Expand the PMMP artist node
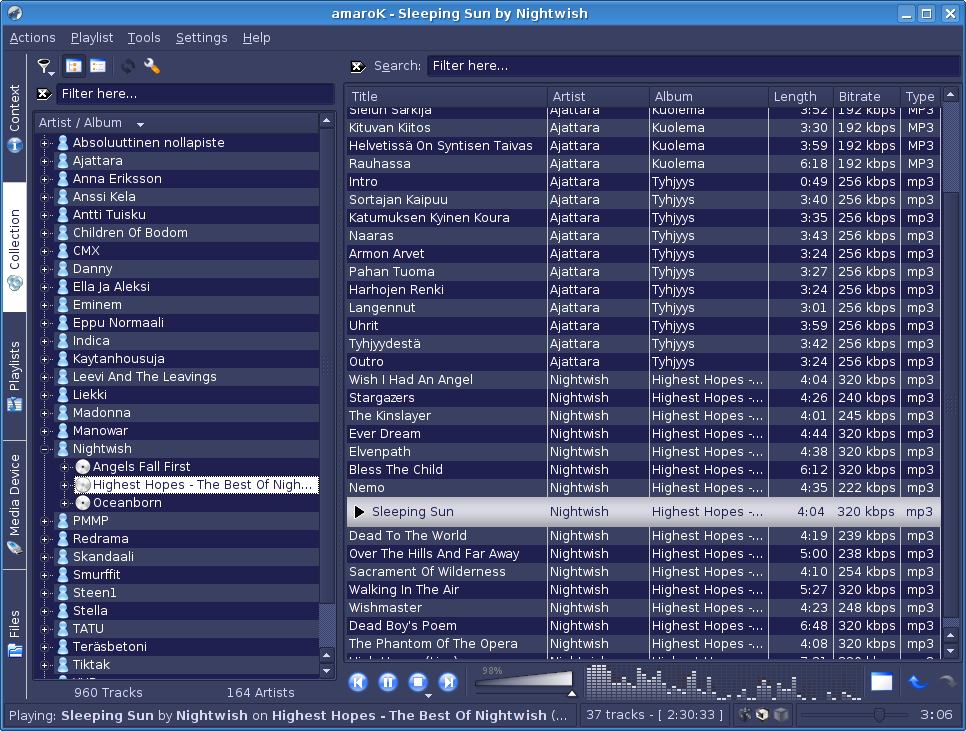The image size is (966, 731). click(x=44, y=522)
